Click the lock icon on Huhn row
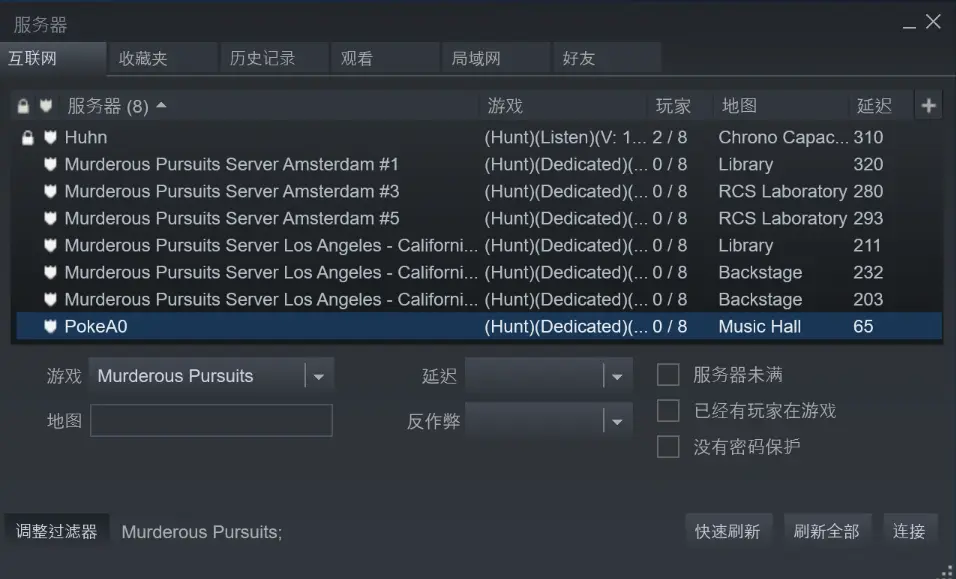 point(27,138)
